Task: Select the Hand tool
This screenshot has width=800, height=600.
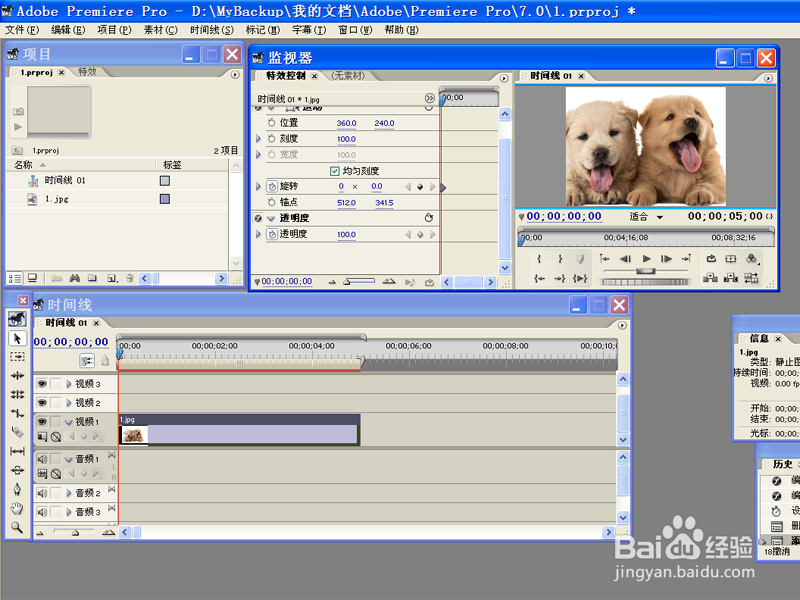Action: click(x=17, y=508)
